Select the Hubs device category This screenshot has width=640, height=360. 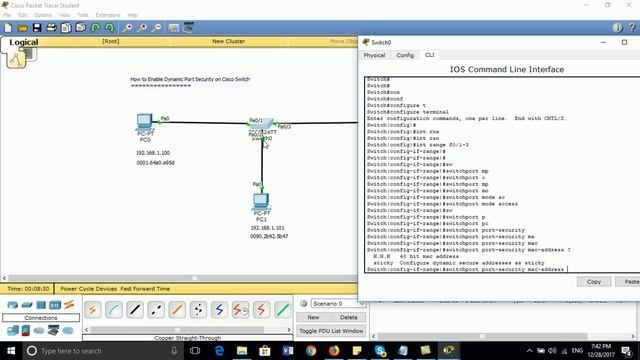click(x=41, y=304)
